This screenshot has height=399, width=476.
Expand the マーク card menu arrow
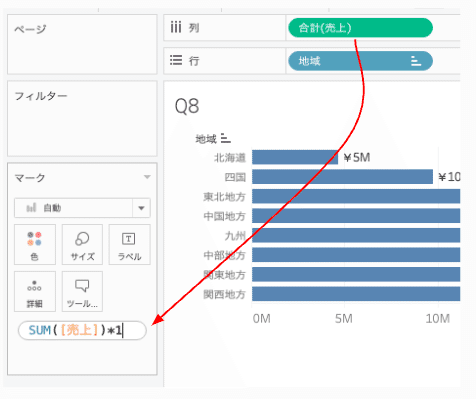147,177
